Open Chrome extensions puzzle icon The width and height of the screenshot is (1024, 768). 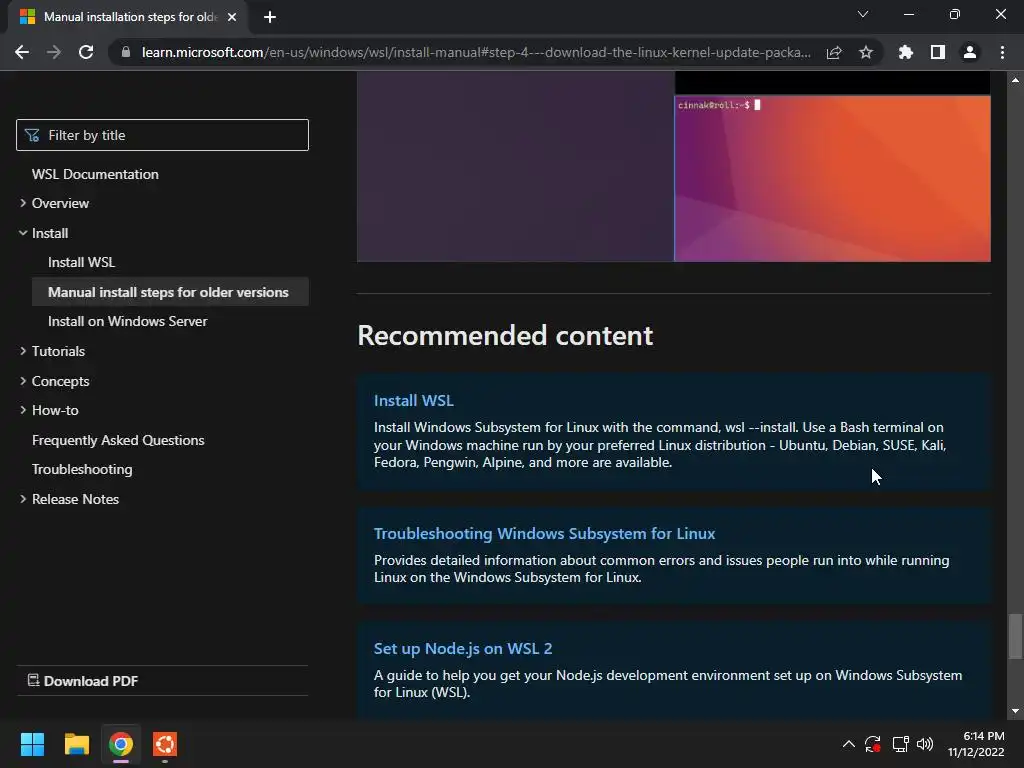905,52
